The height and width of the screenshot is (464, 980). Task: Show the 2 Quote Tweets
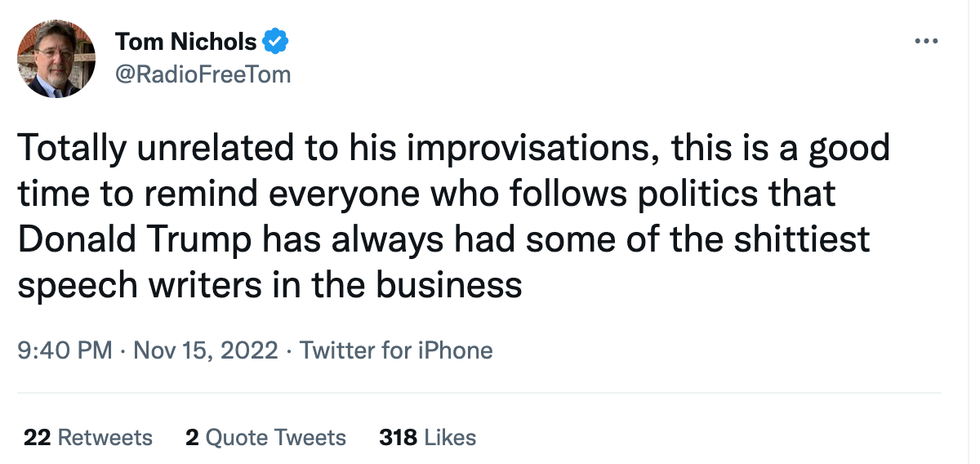click(266, 437)
